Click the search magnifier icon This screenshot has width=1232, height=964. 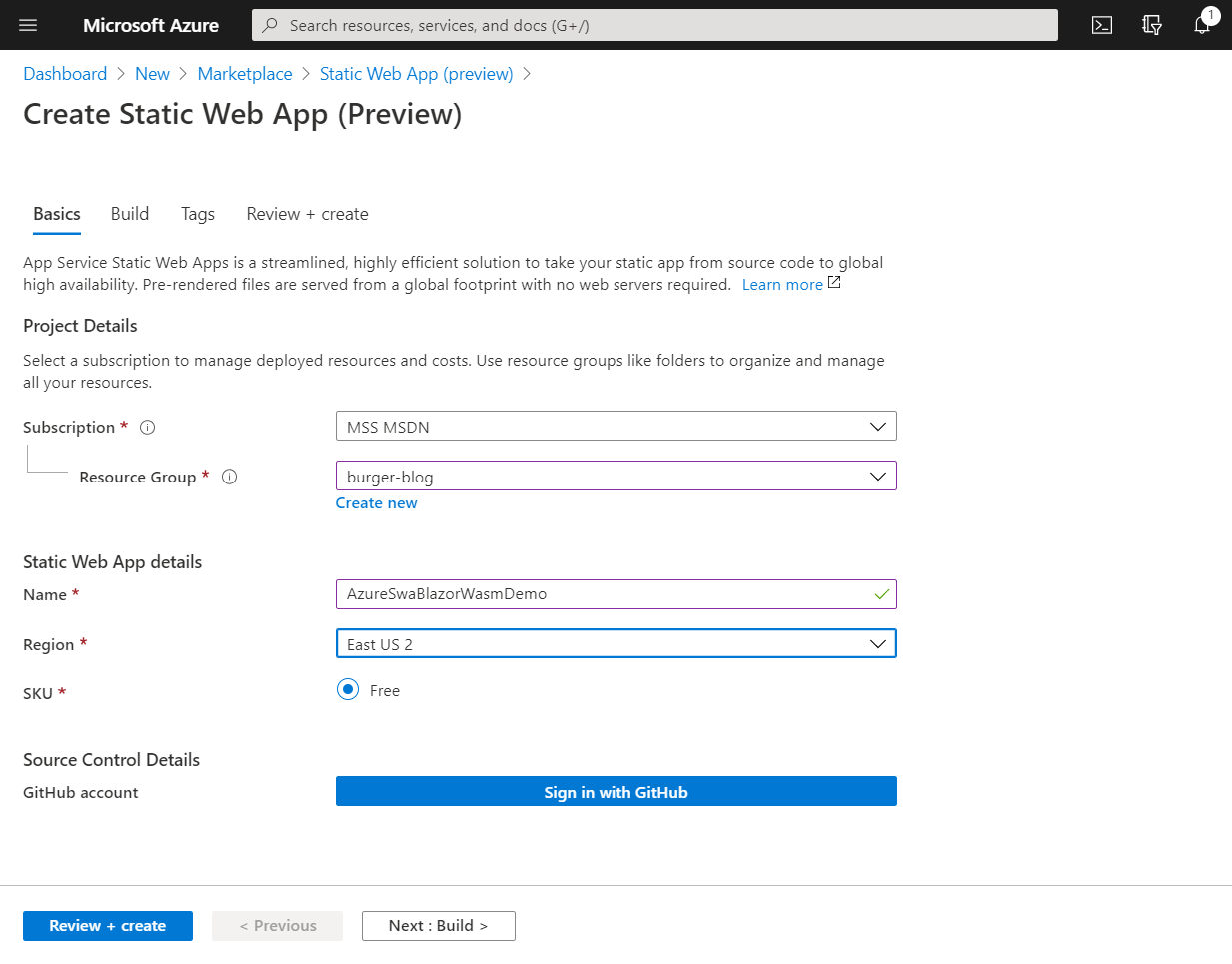[270, 25]
